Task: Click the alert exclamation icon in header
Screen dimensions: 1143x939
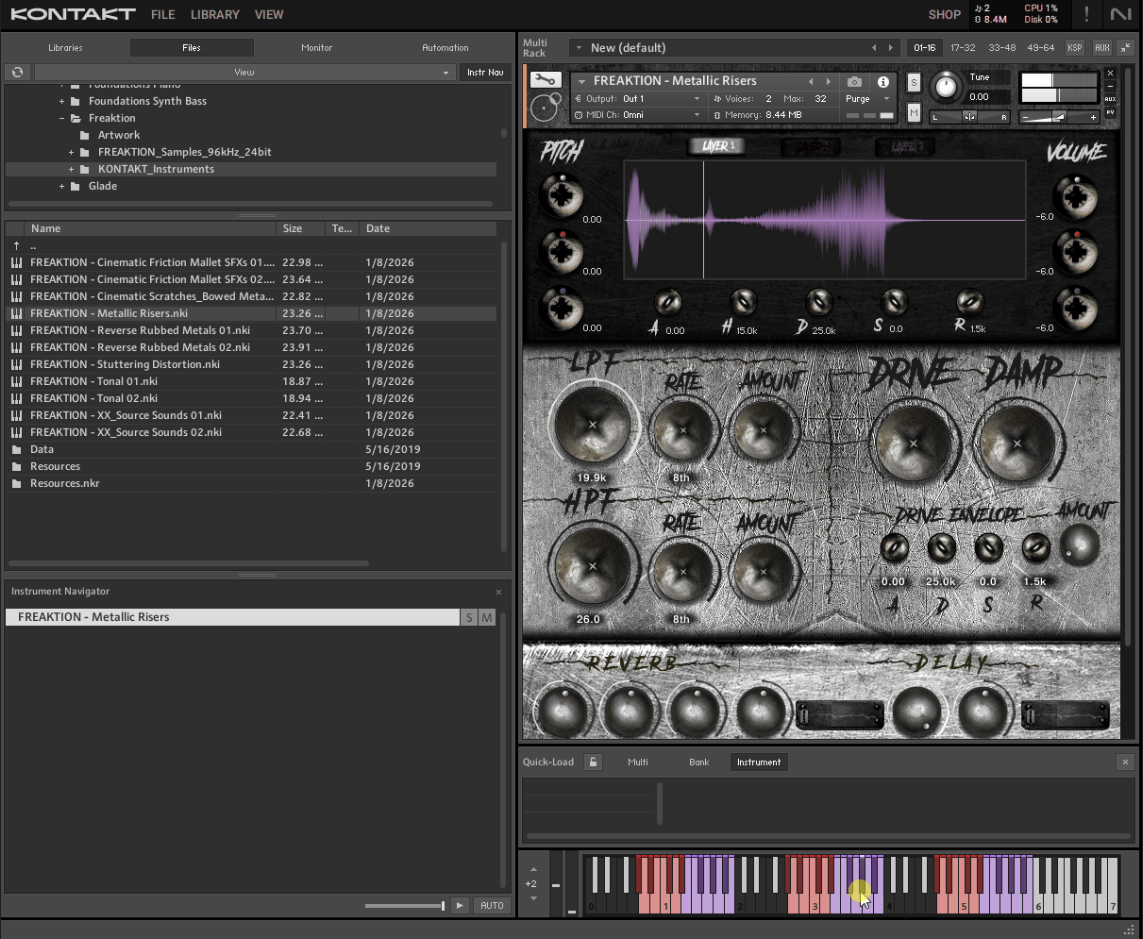Action: 1087,14
